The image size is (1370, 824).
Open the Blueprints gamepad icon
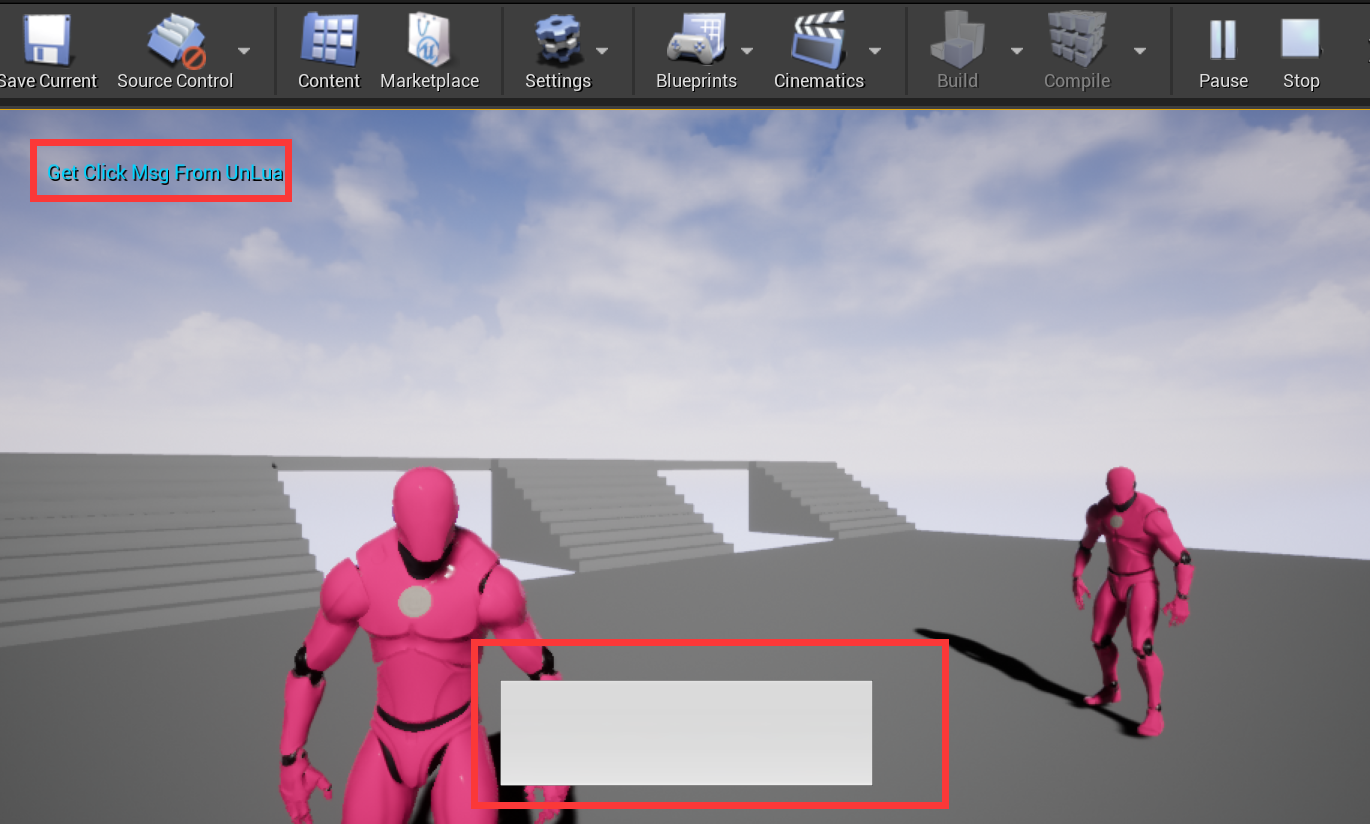coord(695,40)
